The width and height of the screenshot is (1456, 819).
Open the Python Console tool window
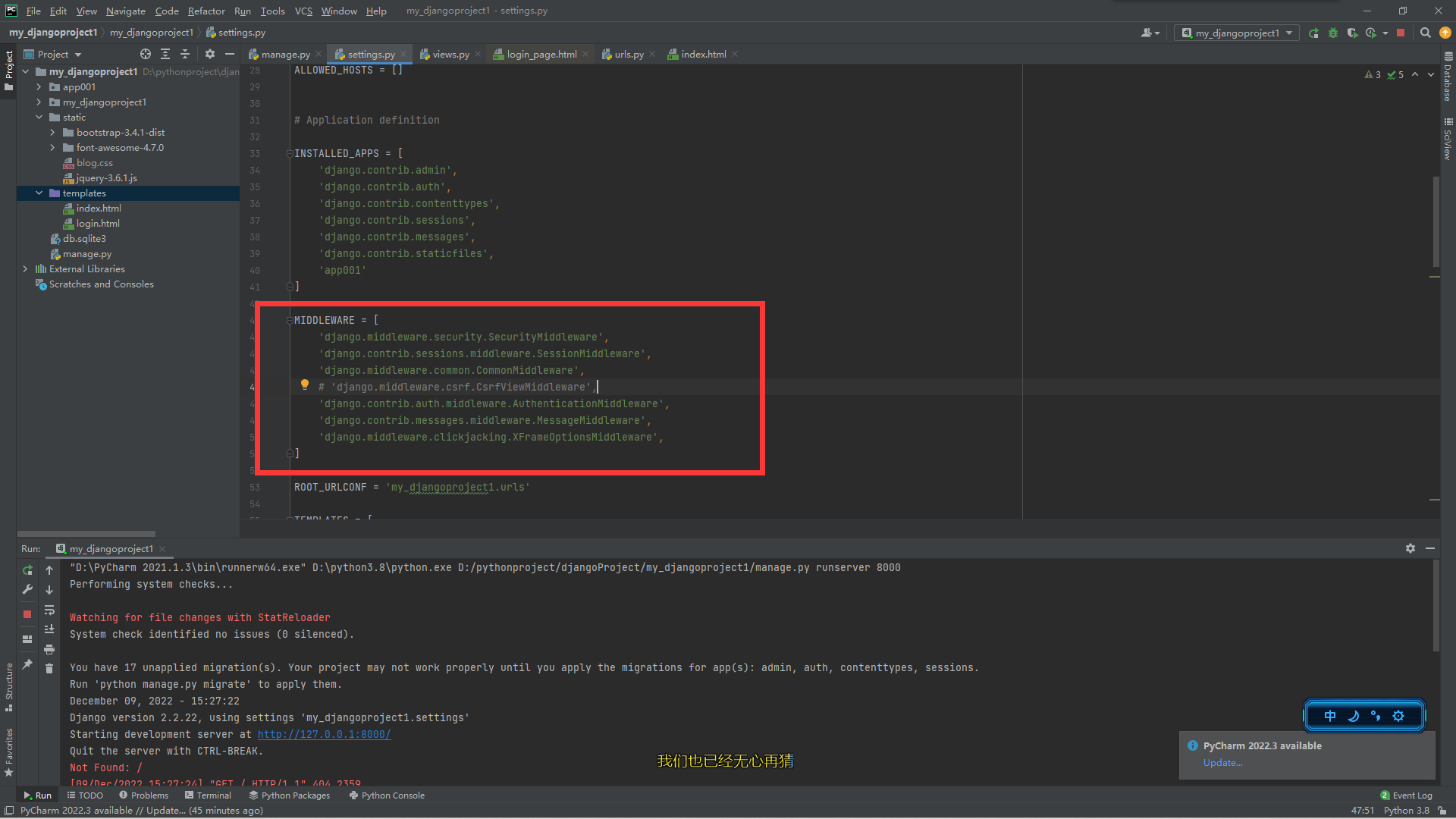click(387, 795)
